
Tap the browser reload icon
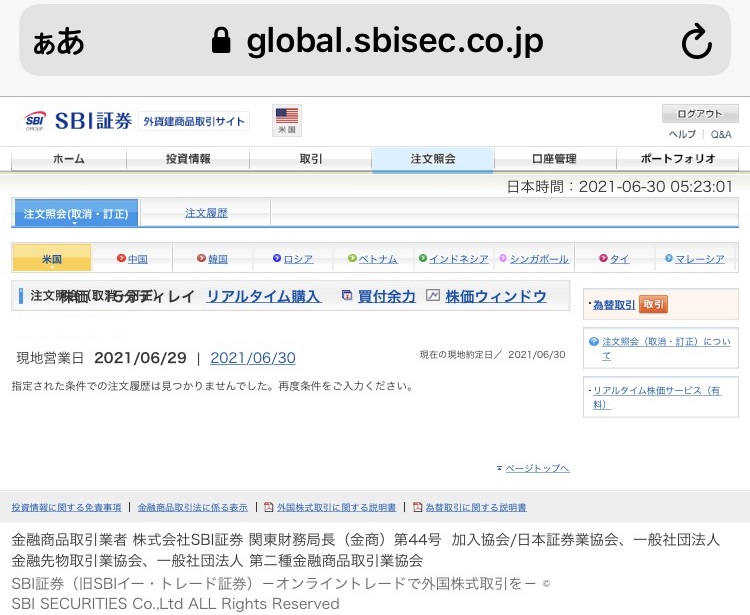(x=696, y=41)
